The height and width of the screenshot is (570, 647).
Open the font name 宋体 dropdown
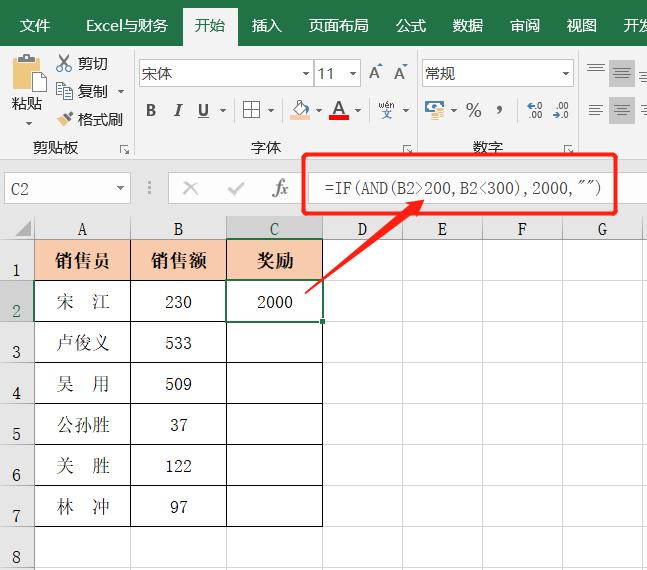306,73
